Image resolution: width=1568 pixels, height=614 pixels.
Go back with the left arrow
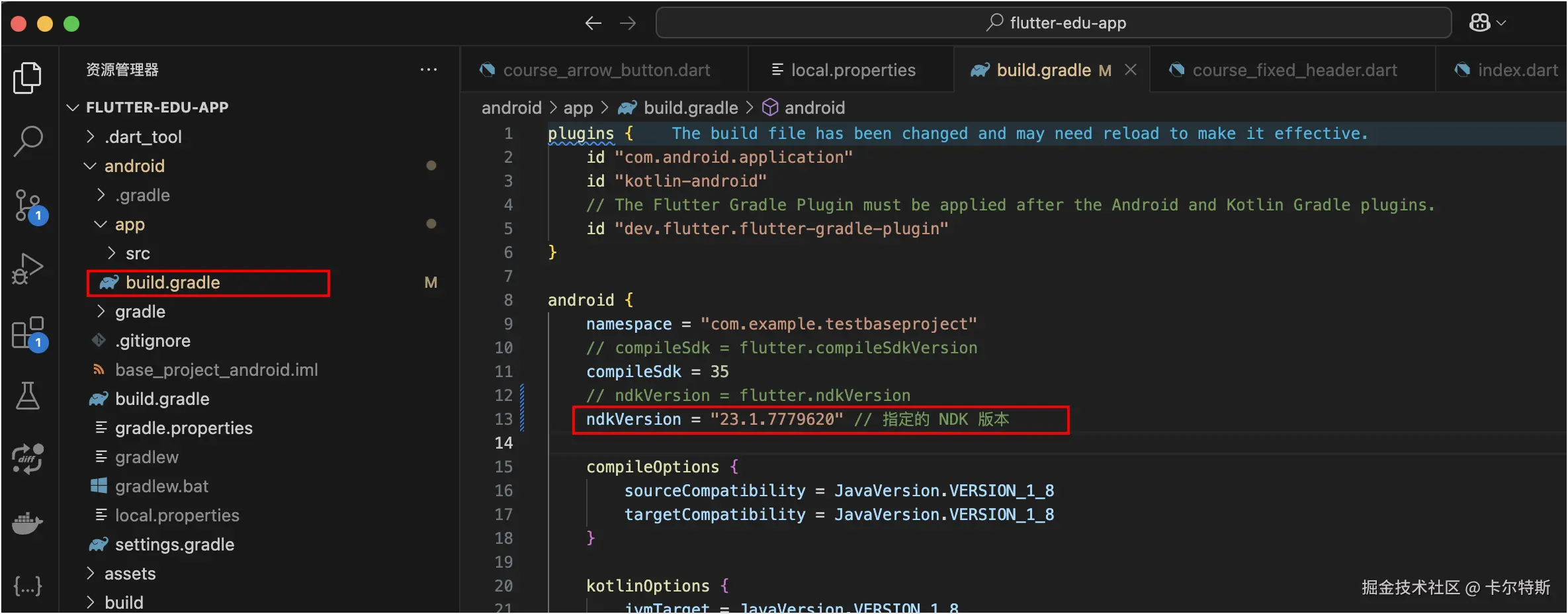point(593,23)
